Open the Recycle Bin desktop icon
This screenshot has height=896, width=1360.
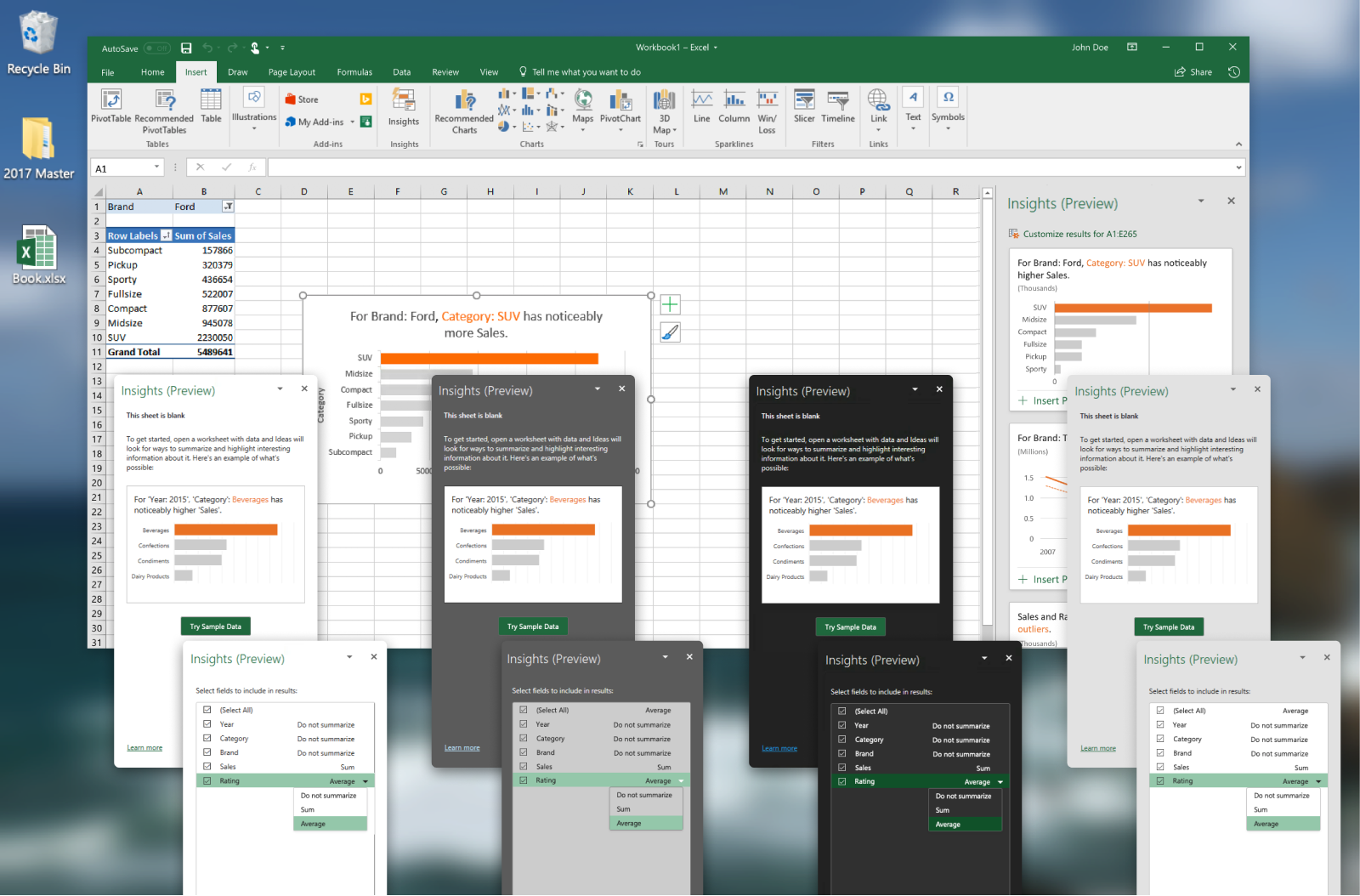pos(38,43)
